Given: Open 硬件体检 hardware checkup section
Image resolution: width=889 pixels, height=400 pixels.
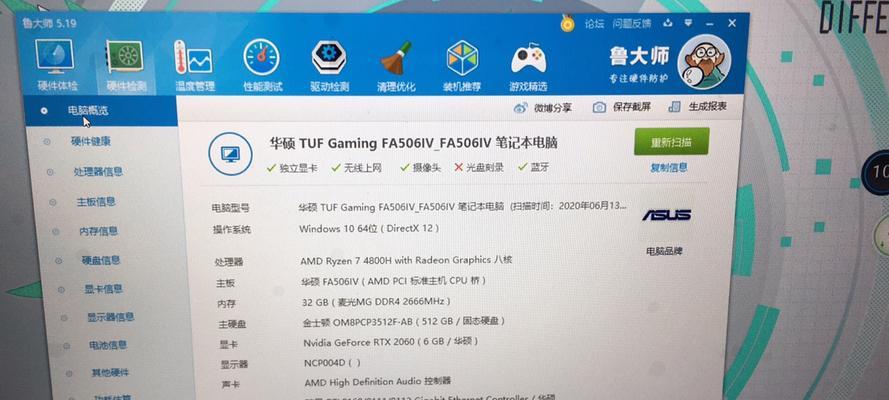Looking at the screenshot, I should click(57, 64).
